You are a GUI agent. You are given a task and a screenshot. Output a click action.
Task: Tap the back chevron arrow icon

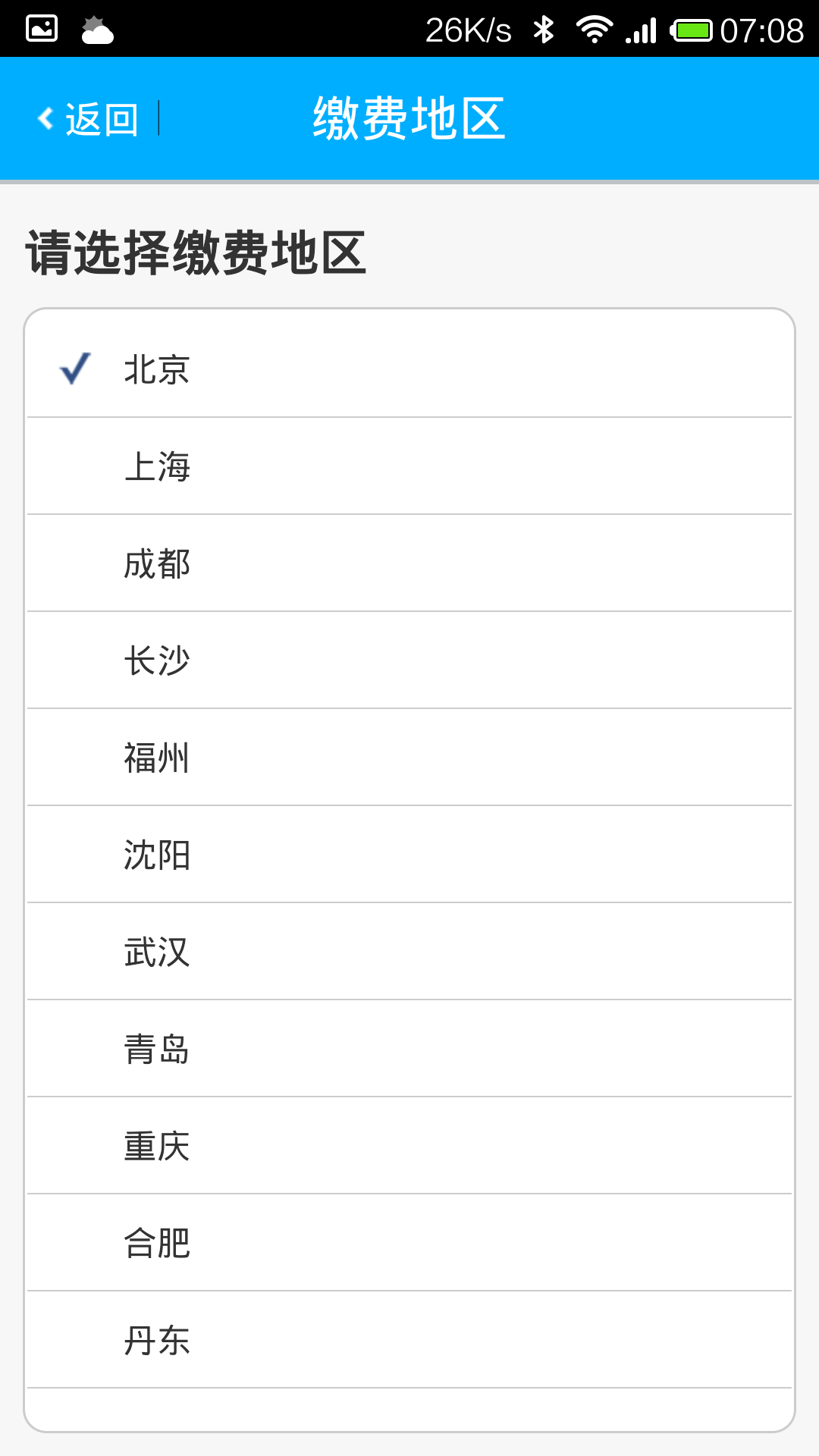coord(46,118)
